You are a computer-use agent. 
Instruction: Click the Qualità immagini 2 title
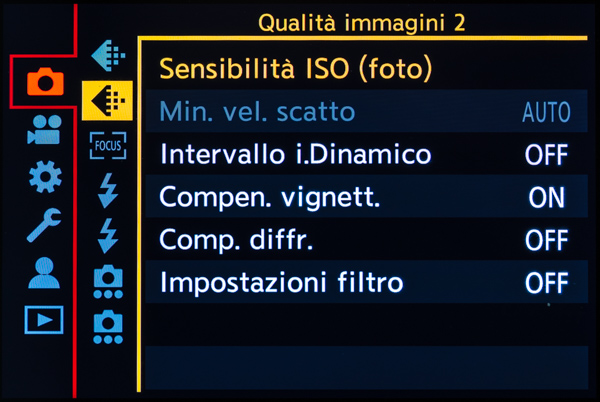tap(362, 22)
